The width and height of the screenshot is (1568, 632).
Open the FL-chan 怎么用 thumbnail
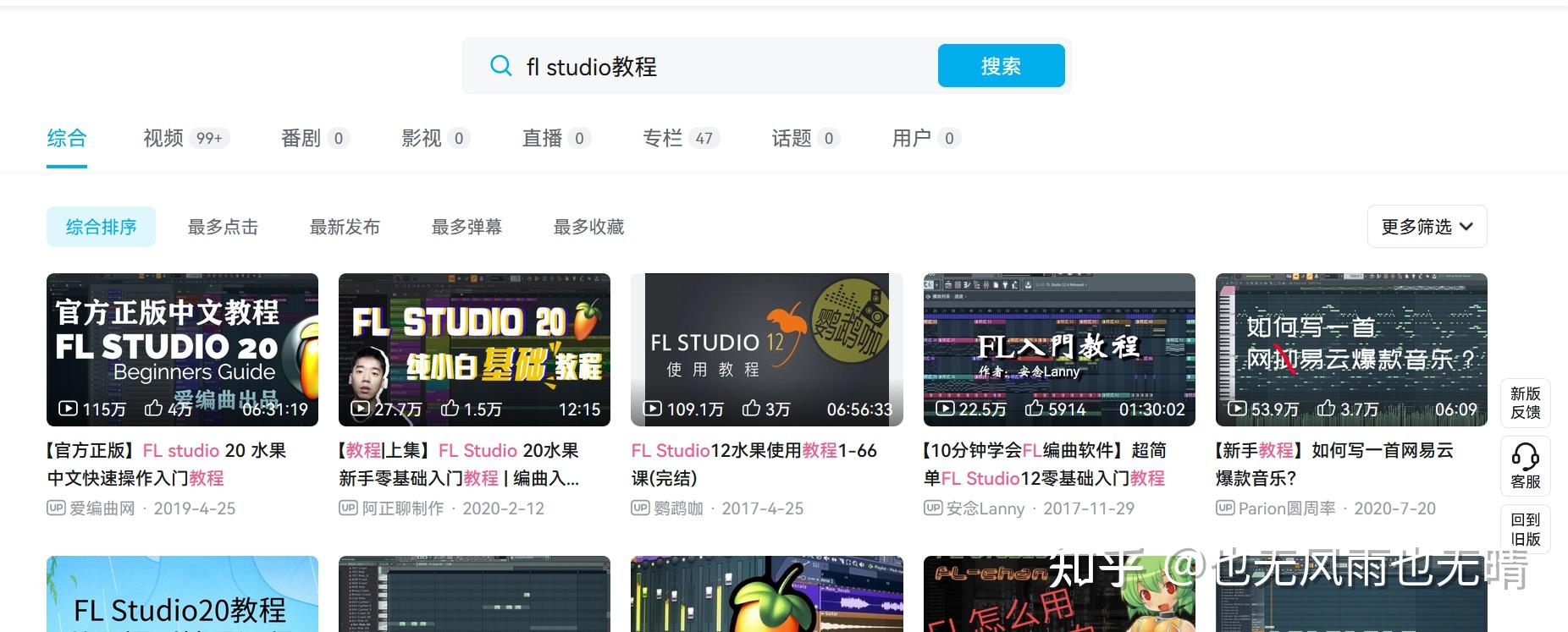[1059, 594]
